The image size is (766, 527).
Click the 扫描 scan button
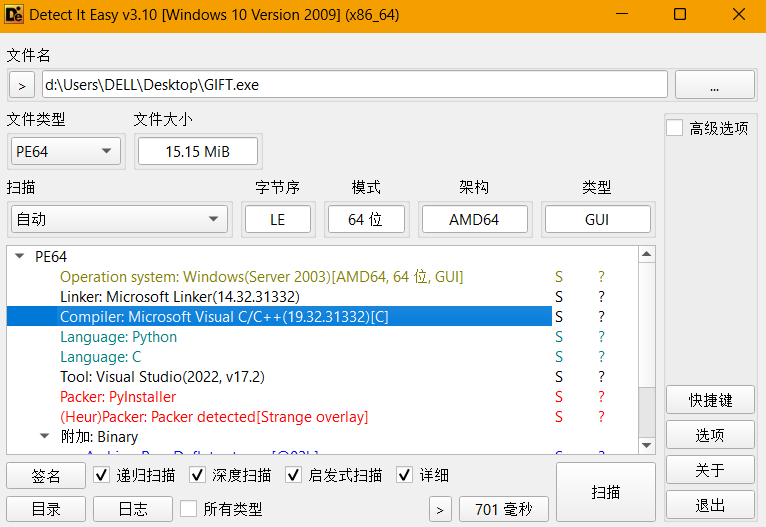click(x=605, y=492)
